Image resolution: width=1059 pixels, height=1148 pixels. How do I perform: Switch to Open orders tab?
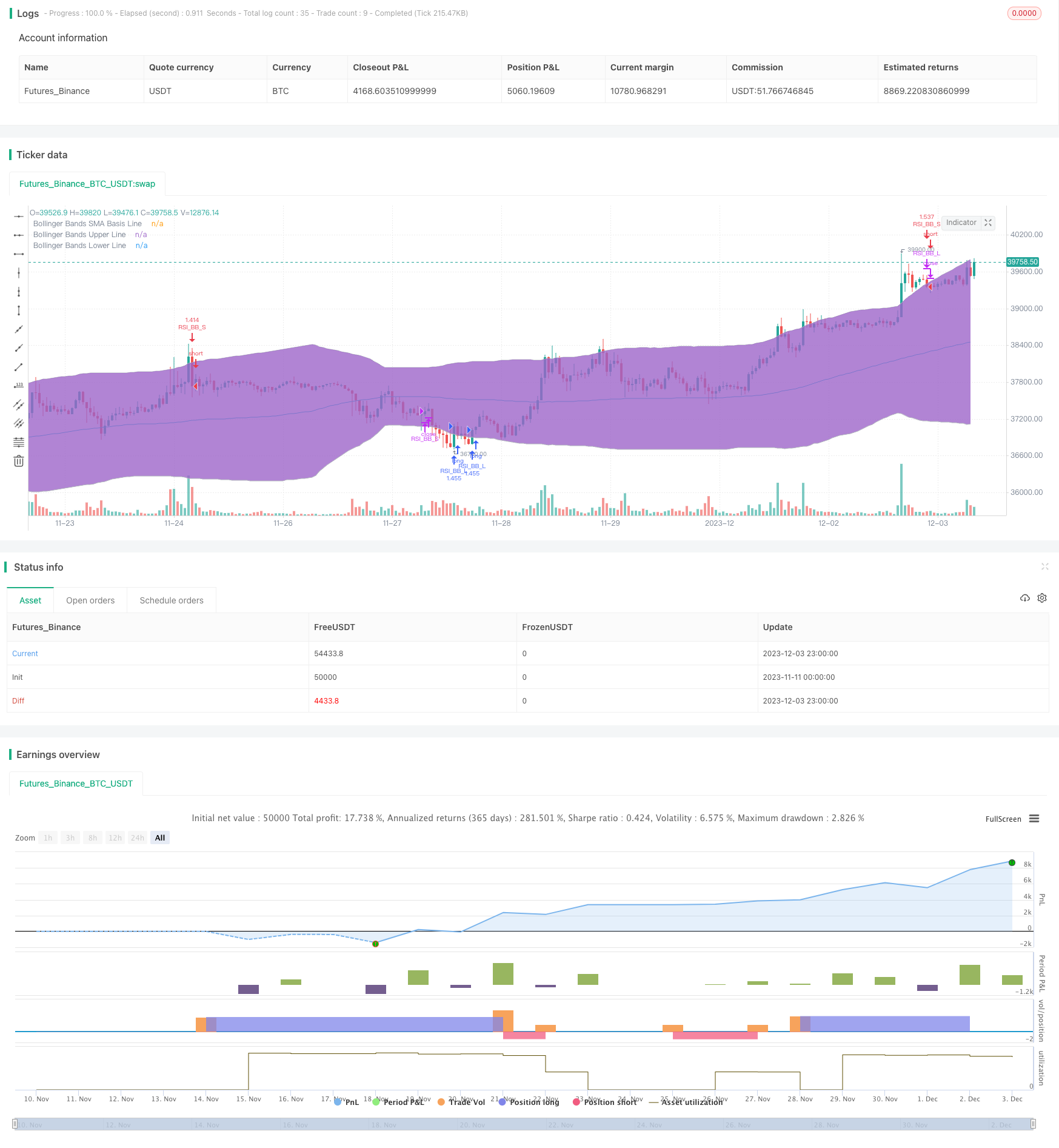[90, 600]
